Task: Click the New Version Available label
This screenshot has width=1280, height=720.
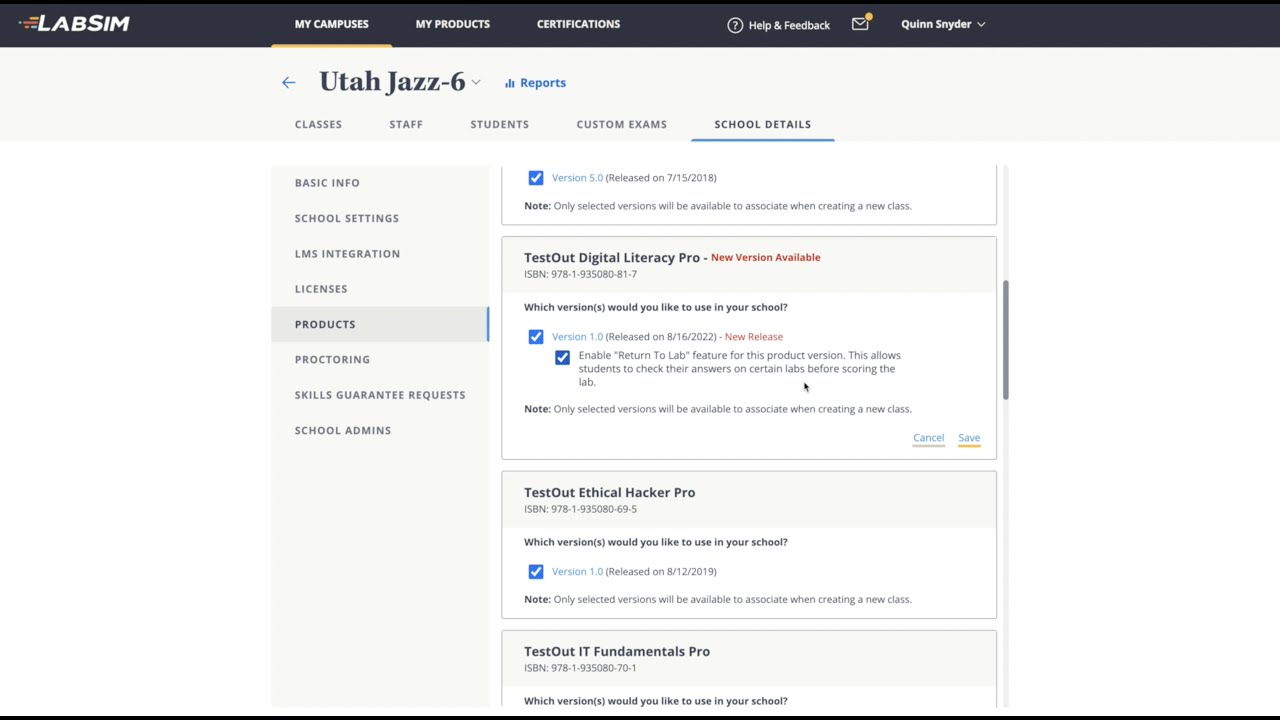Action: [x=765, y=258]
